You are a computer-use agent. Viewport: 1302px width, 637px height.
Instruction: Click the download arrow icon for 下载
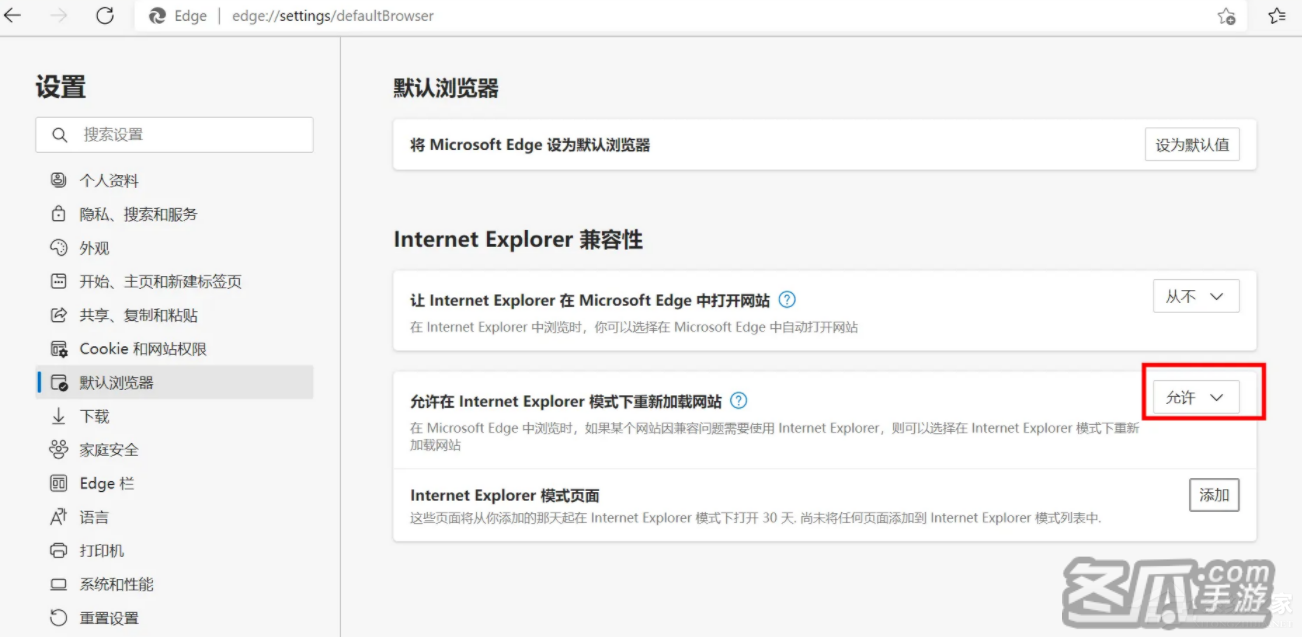58,416
